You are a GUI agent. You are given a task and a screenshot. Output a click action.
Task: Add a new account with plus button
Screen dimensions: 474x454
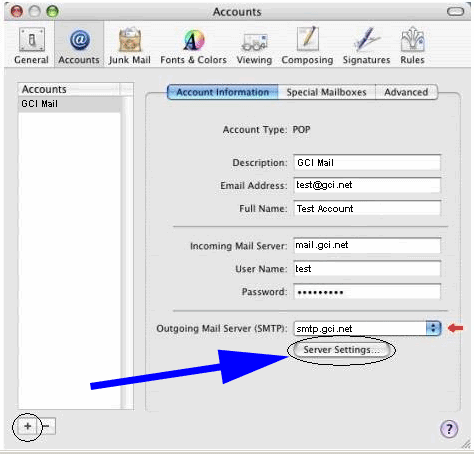pyautogui.click(x=28, y=426)
